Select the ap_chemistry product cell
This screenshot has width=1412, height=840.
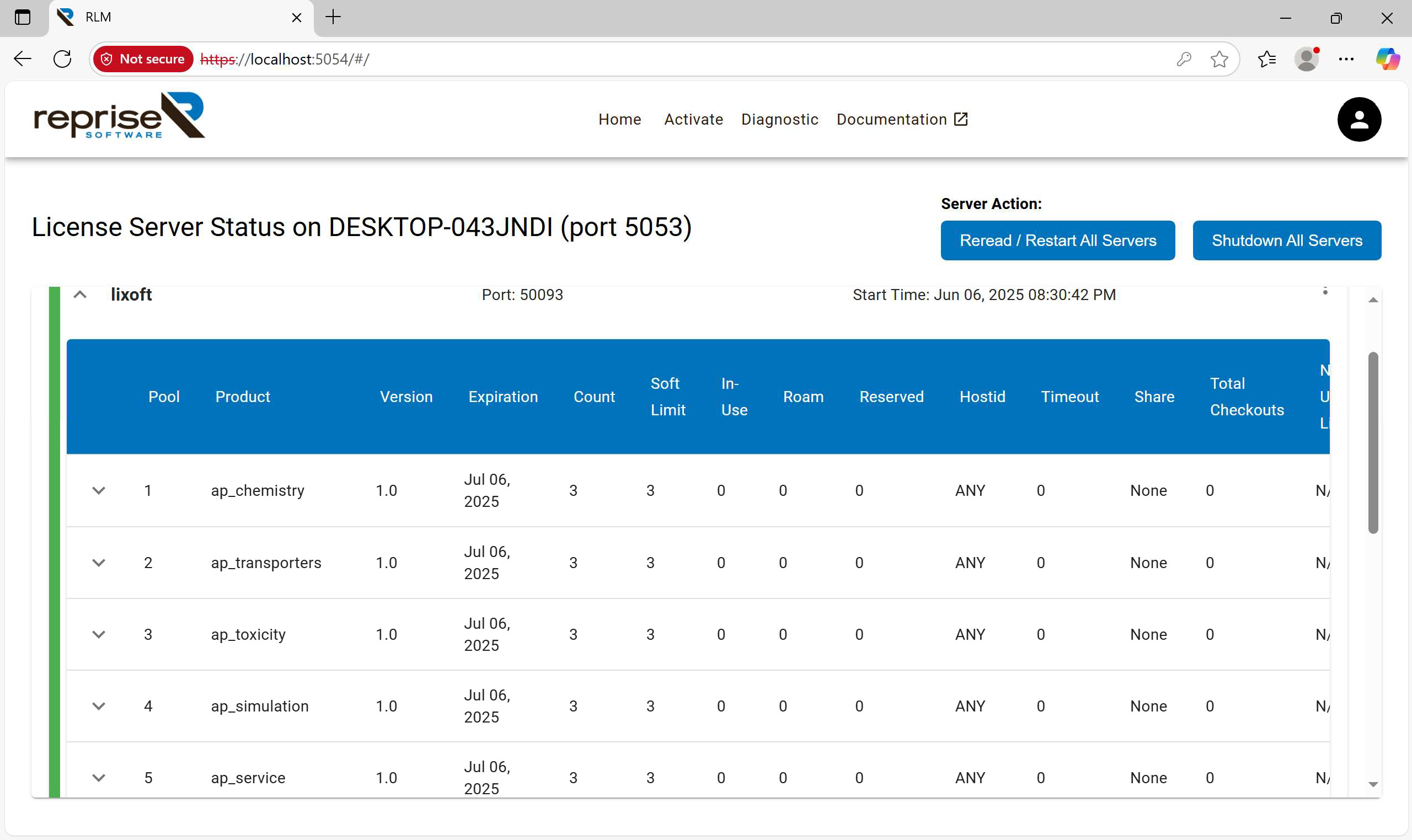[258, 490]
